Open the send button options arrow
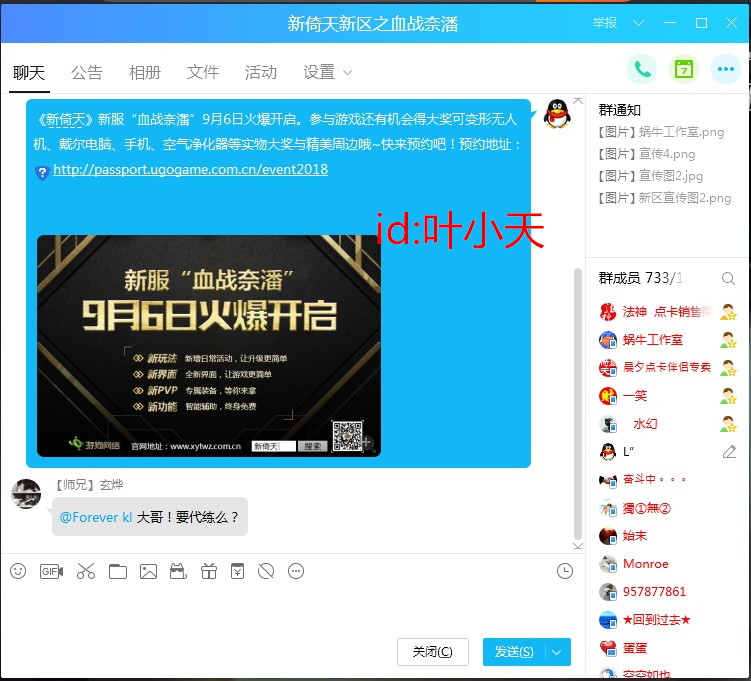The height and width of the screenshot is (681, 751). [x=557, y=652]
